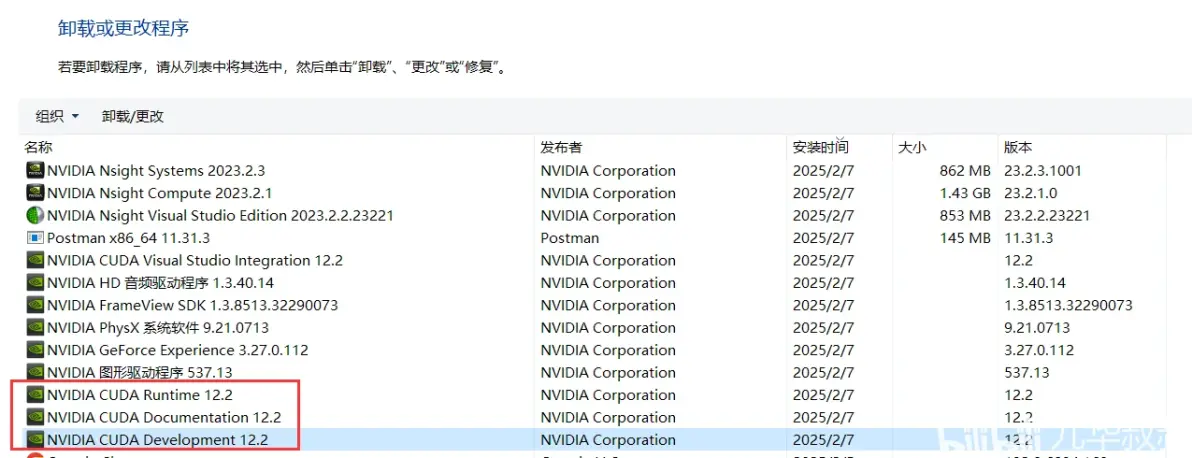Click the NVIDIA GeForce Experience icon

[x=34, y=350]
